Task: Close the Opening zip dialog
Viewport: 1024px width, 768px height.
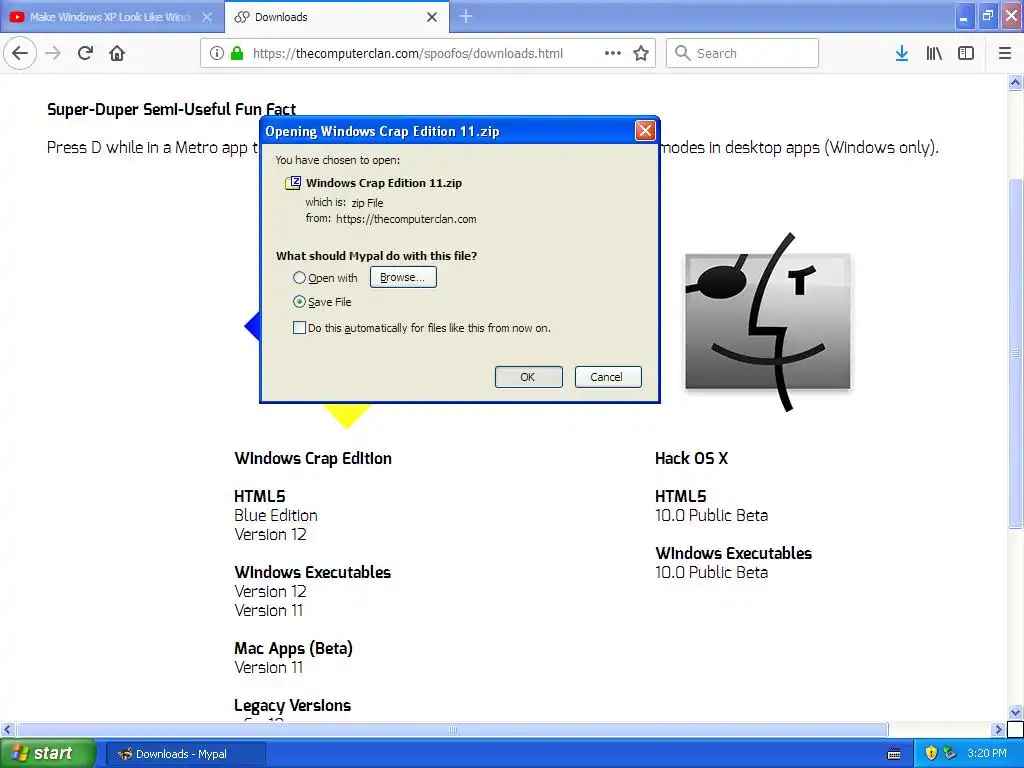Action: 645,131
